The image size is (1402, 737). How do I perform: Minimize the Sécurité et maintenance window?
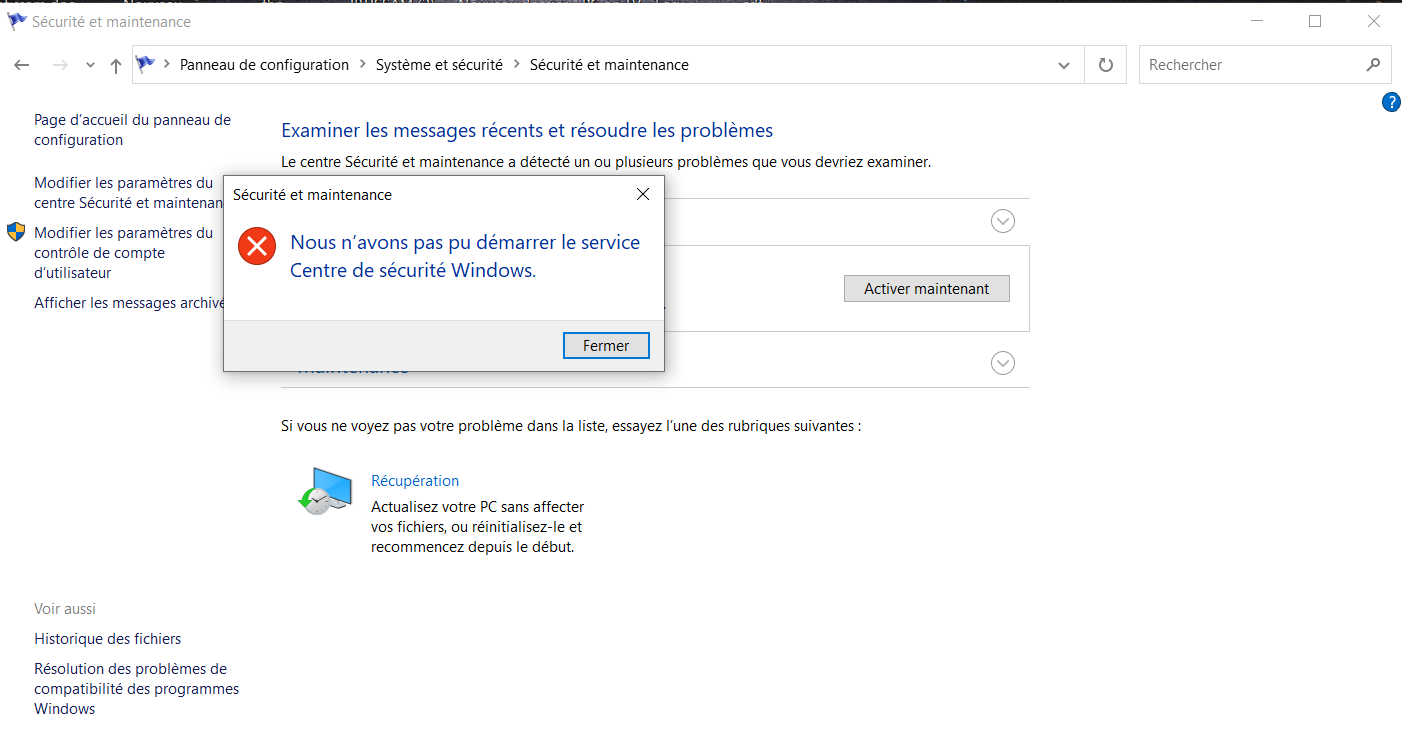(x=1258, y=21)
